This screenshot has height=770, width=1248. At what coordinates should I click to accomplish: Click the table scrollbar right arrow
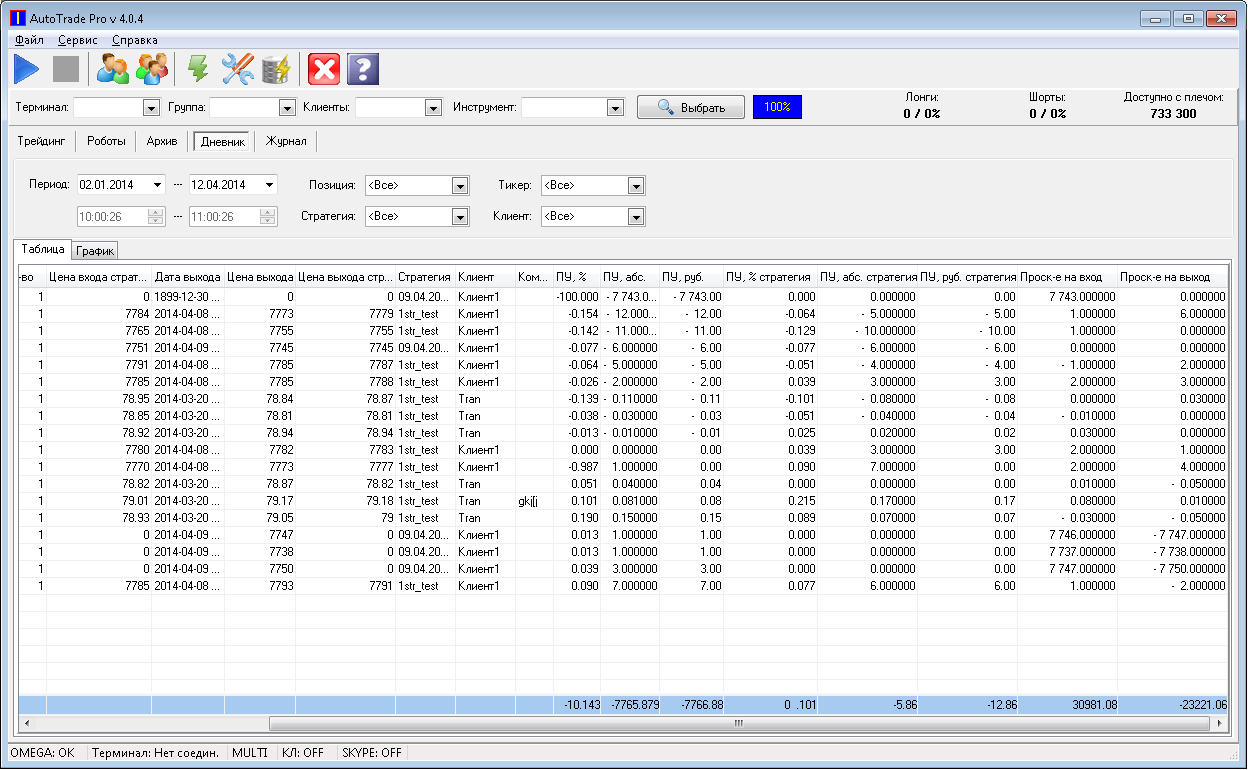click(x=1220, y=723)
